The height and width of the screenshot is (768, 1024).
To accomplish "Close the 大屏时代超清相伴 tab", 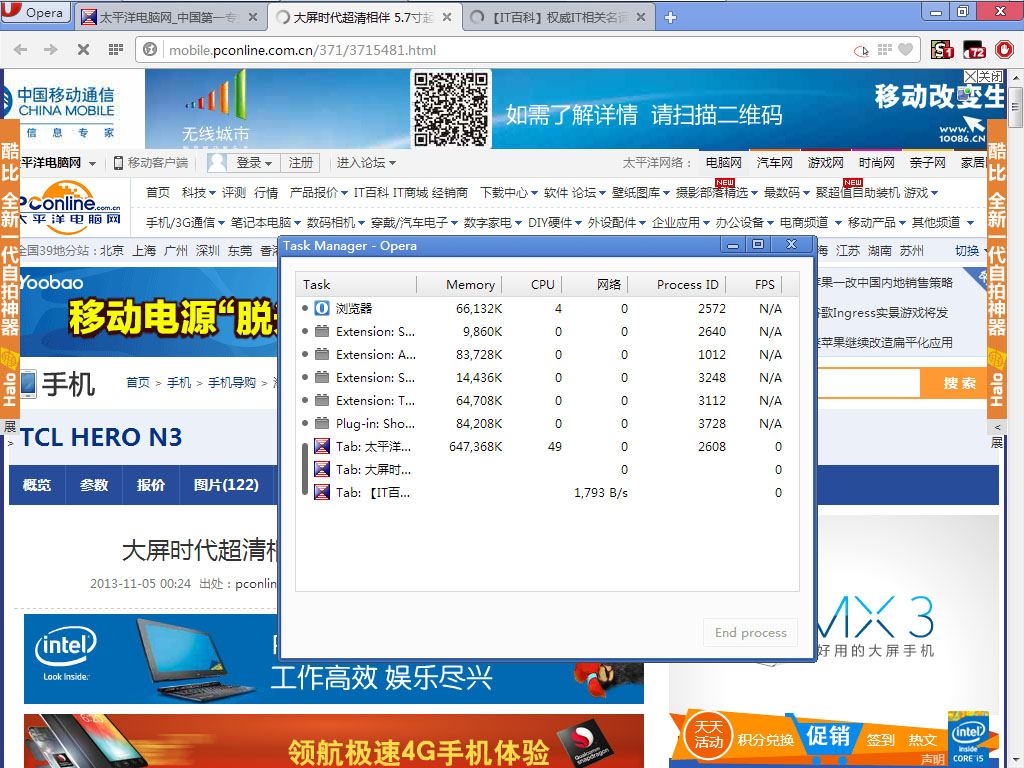I will [x=447, y=18].
